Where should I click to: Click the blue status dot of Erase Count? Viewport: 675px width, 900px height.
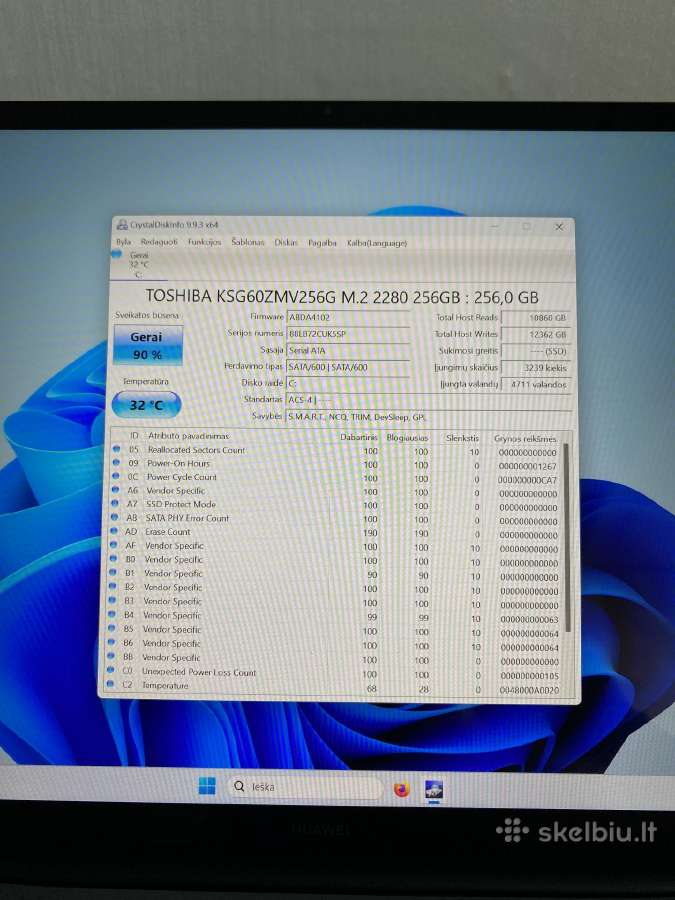coord(114,532)
